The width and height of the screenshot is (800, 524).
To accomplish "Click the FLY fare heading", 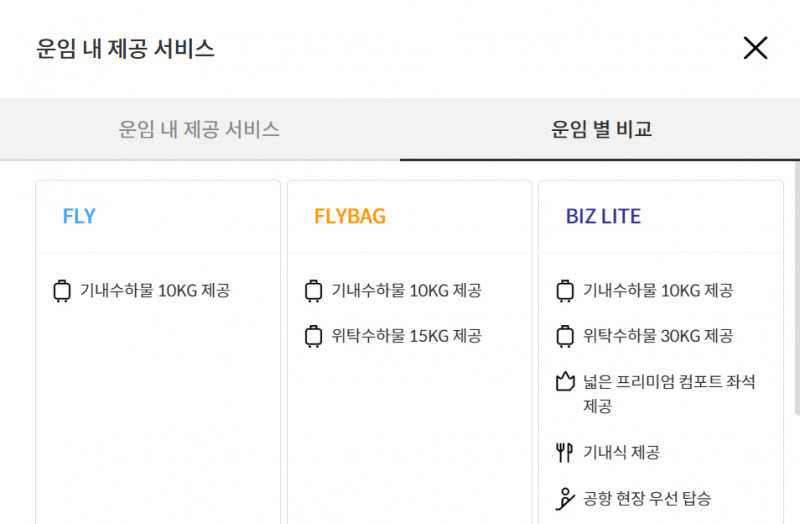I will tap(79, 216).
